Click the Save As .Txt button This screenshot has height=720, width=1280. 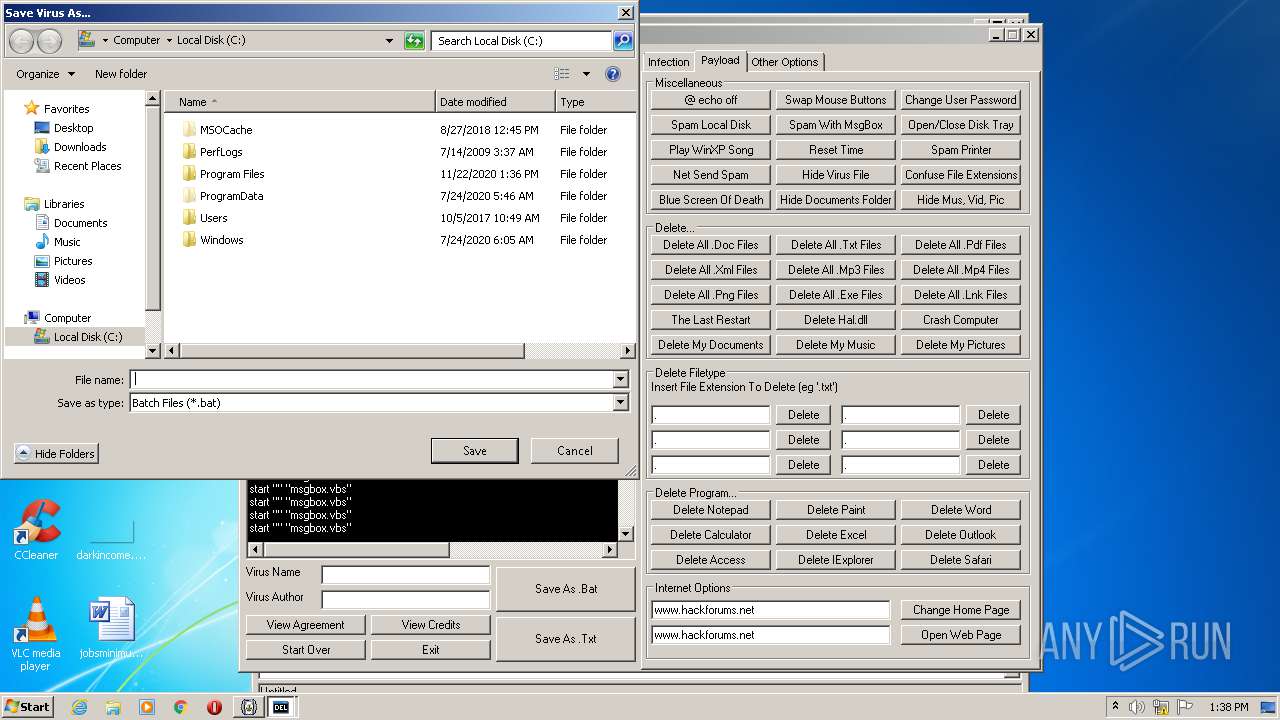(566, 639)
